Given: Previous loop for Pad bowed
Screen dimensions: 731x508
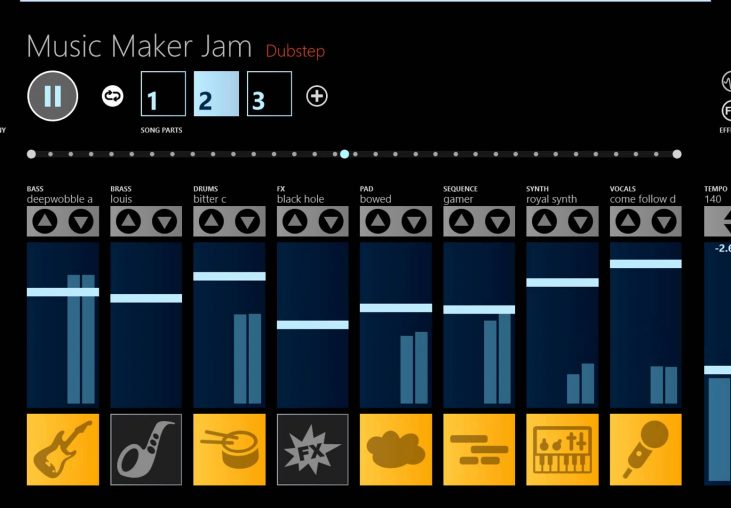Looking at the screenshot, I should [x=378, y=221].
